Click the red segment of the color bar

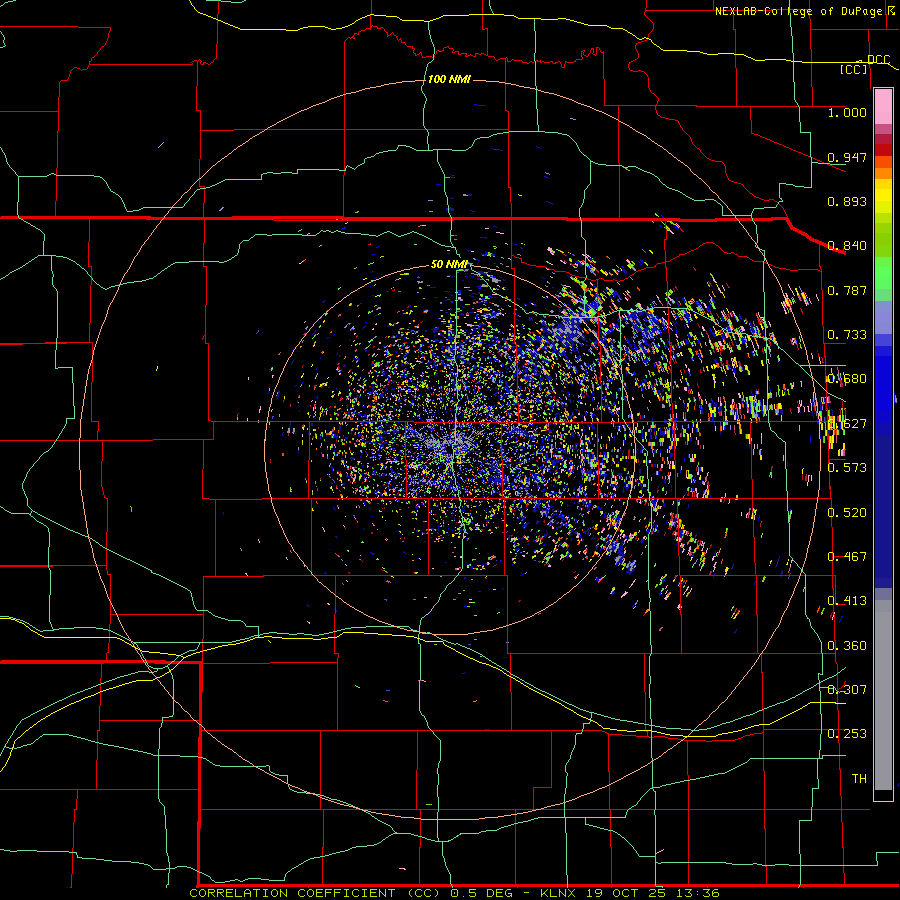coord(883,149)
